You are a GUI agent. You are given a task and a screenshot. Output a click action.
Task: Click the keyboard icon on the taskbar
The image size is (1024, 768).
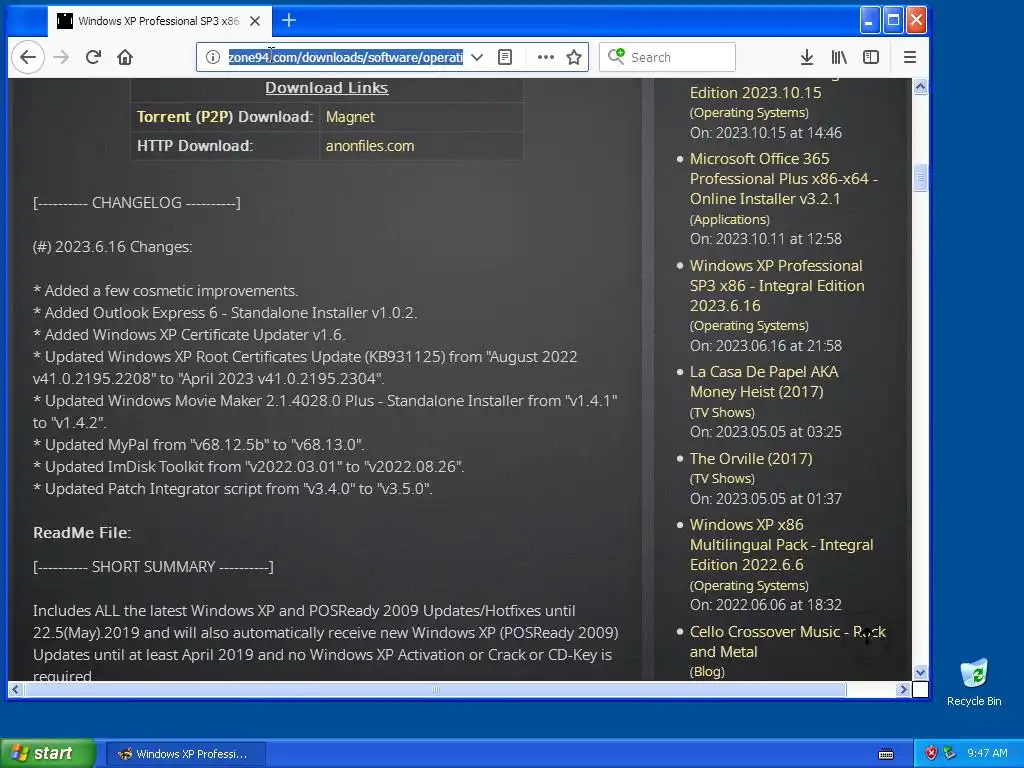886,754
